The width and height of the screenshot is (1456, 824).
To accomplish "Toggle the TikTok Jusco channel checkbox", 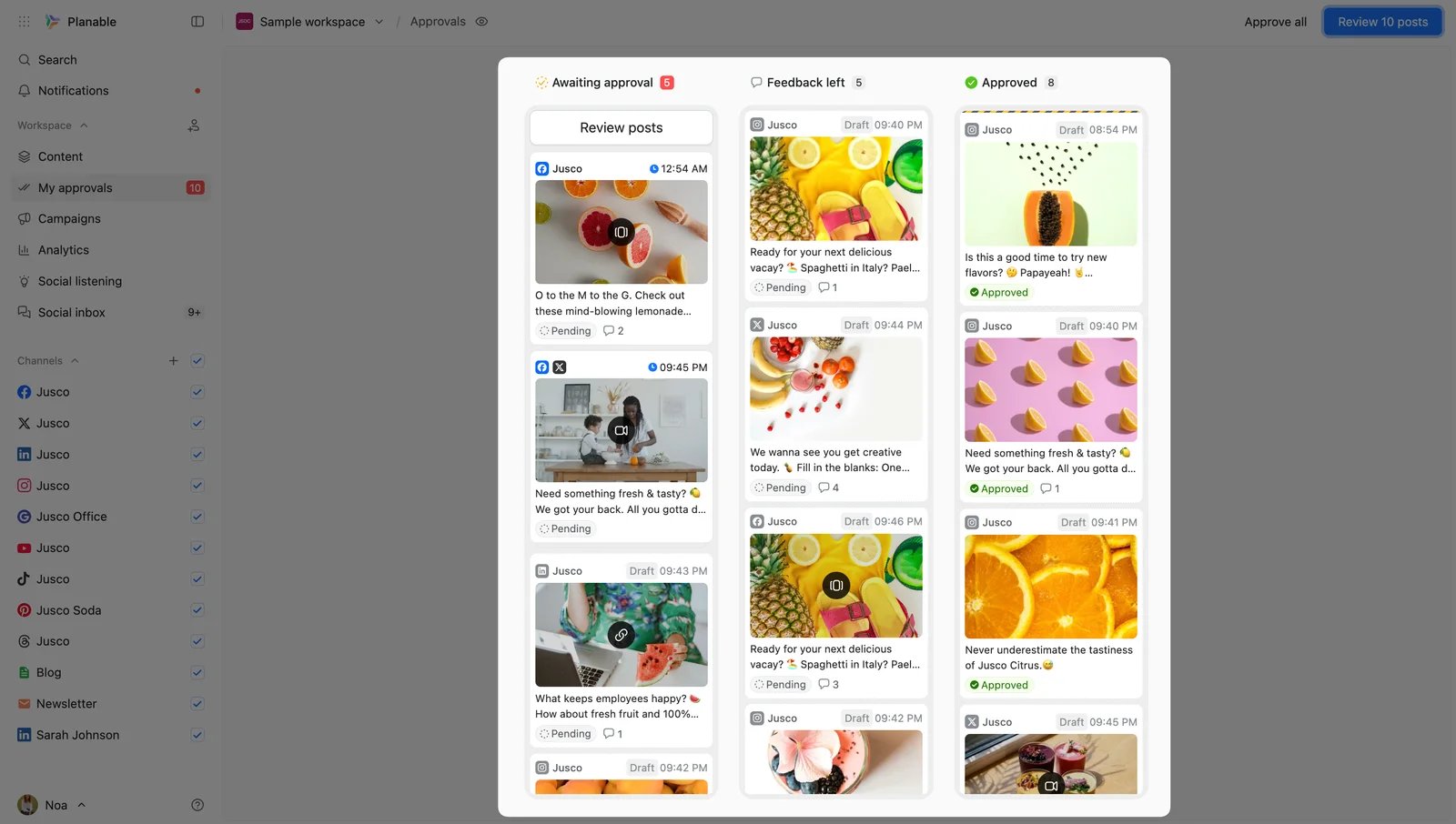I will click(x=197, y=578).
